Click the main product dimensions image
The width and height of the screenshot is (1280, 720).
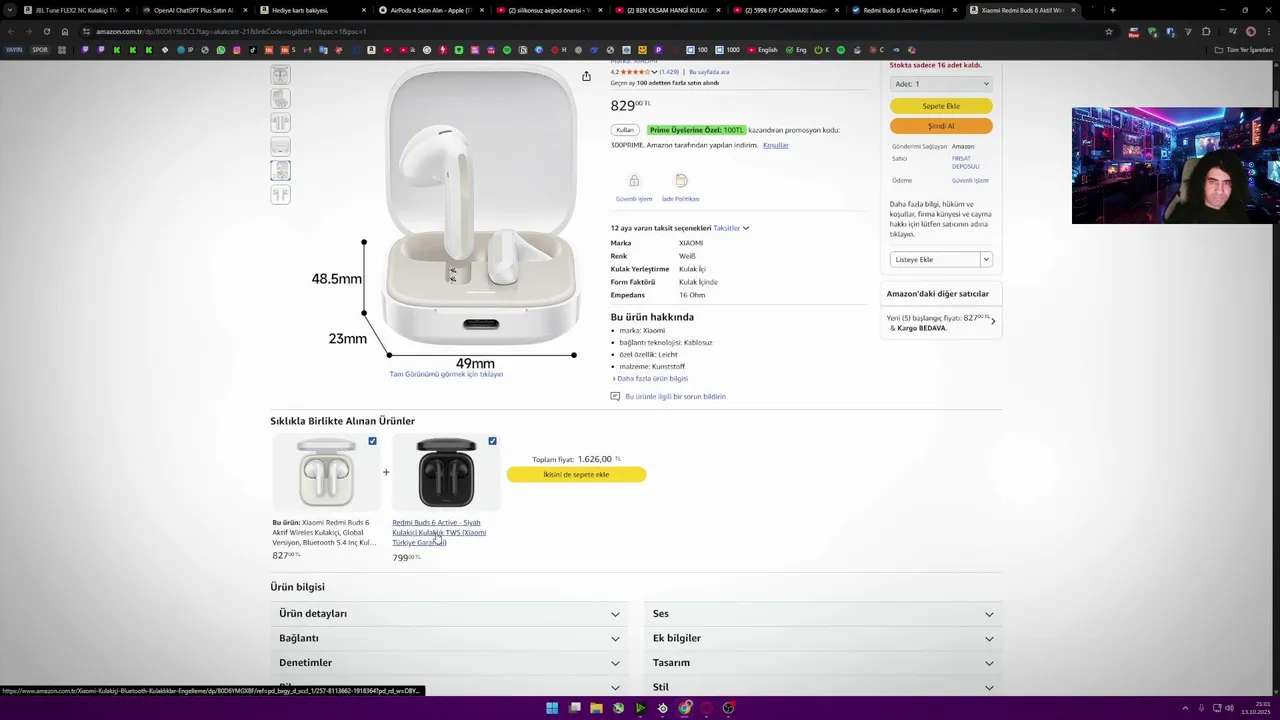tap(446, 215)
